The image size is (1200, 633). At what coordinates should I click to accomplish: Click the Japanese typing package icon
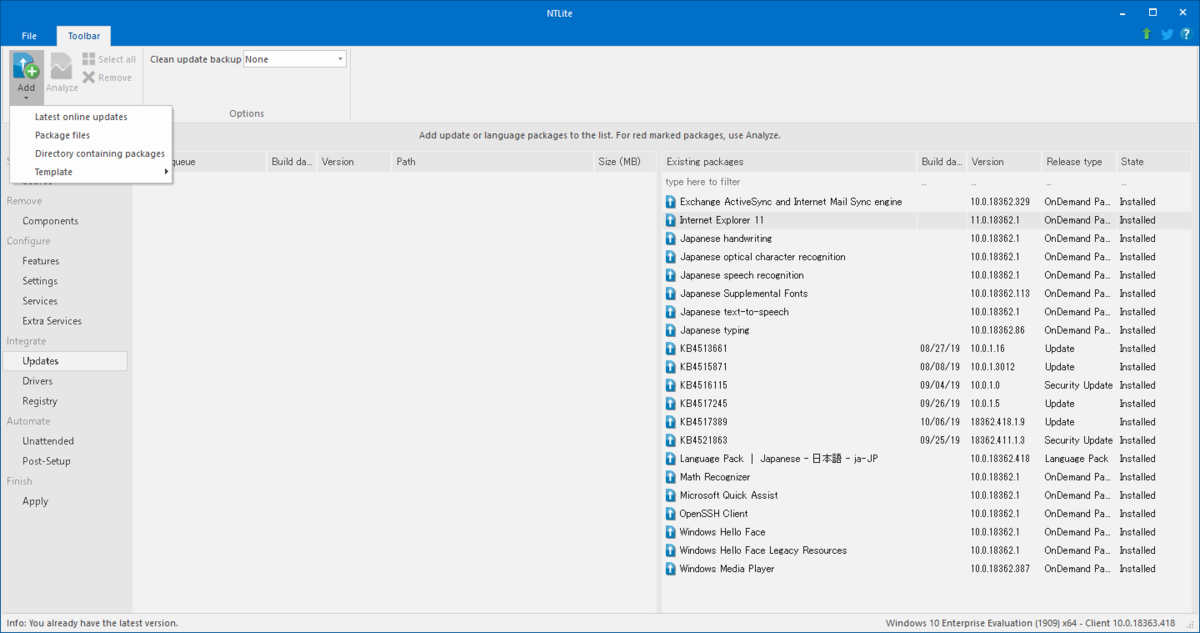(x=671, y=330)
